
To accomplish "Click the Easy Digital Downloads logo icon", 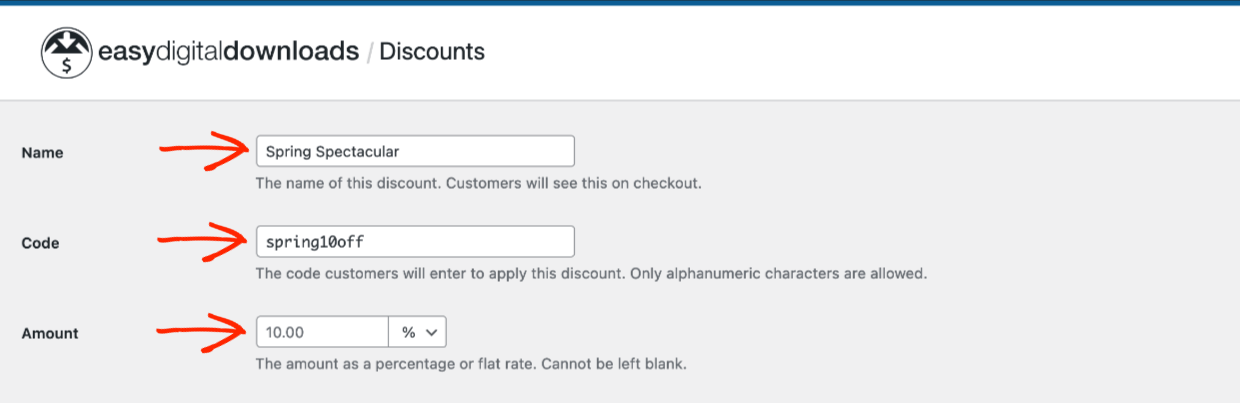I will (x=66, y=52).
